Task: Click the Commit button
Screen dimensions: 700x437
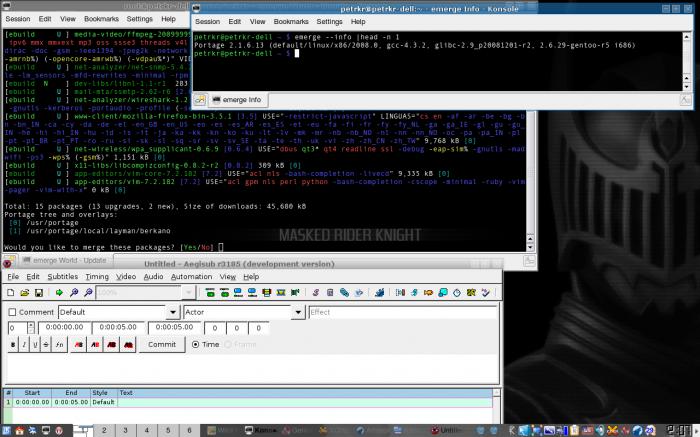Action: tap(162, 345)
